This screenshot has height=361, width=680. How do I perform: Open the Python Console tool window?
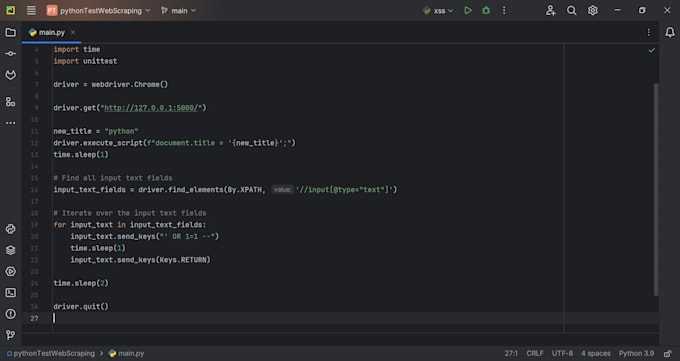coord(10,229)
